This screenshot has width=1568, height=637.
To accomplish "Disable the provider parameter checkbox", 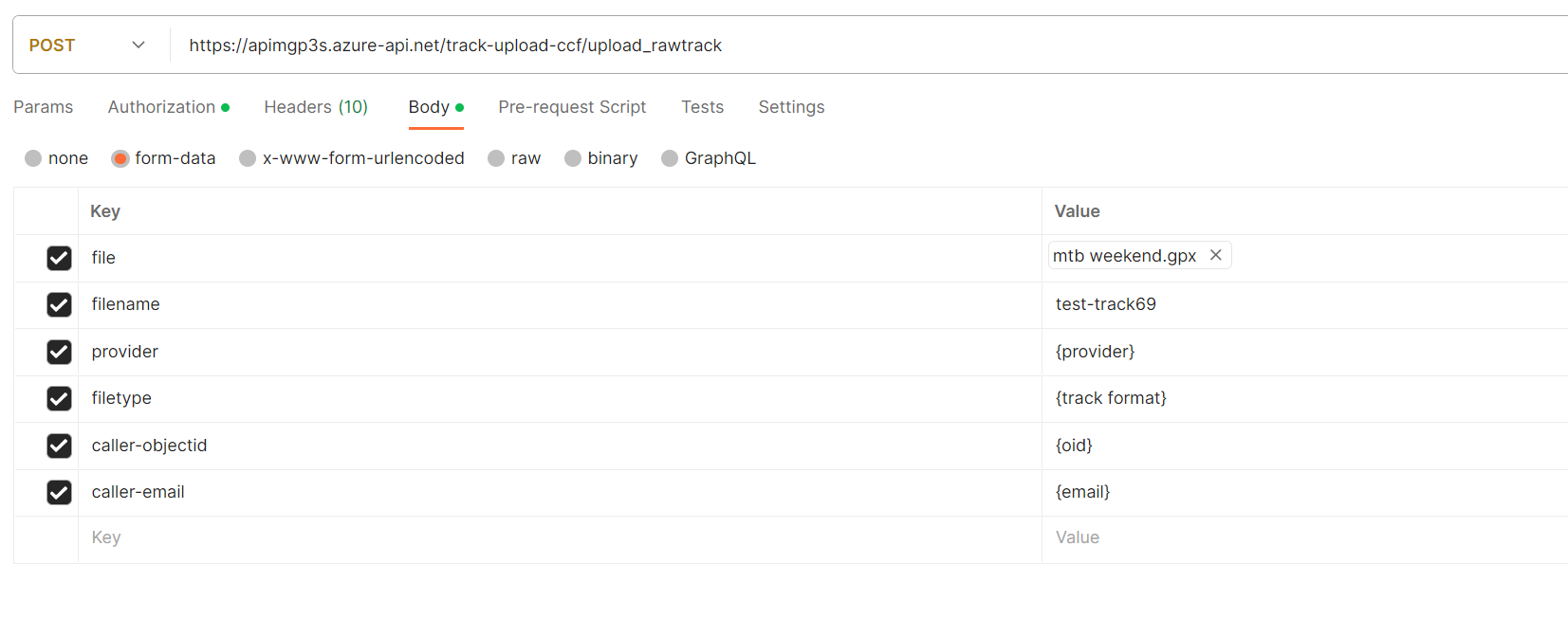I will 59,352.
